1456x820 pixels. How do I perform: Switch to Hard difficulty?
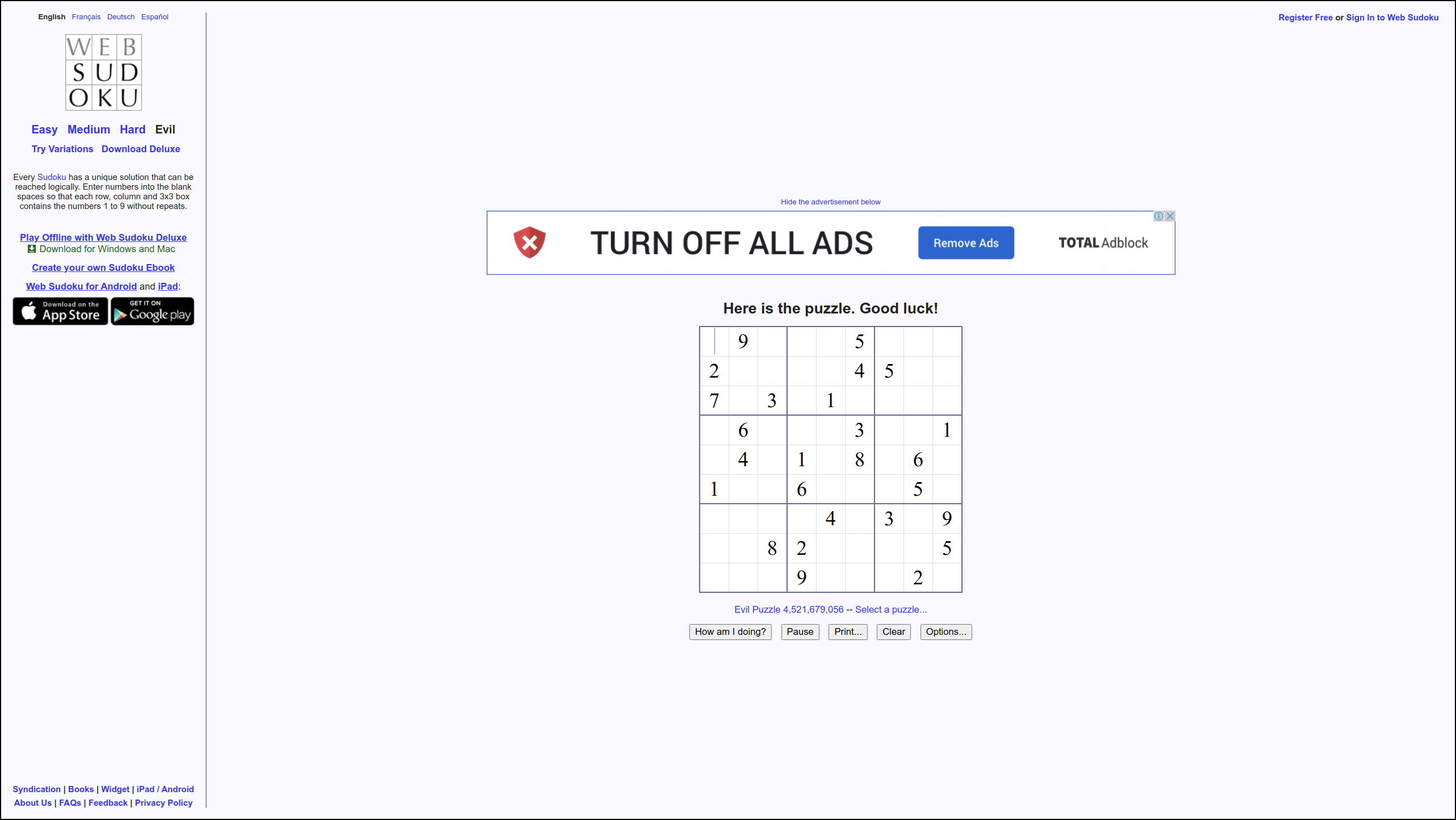tap(132, 129)
